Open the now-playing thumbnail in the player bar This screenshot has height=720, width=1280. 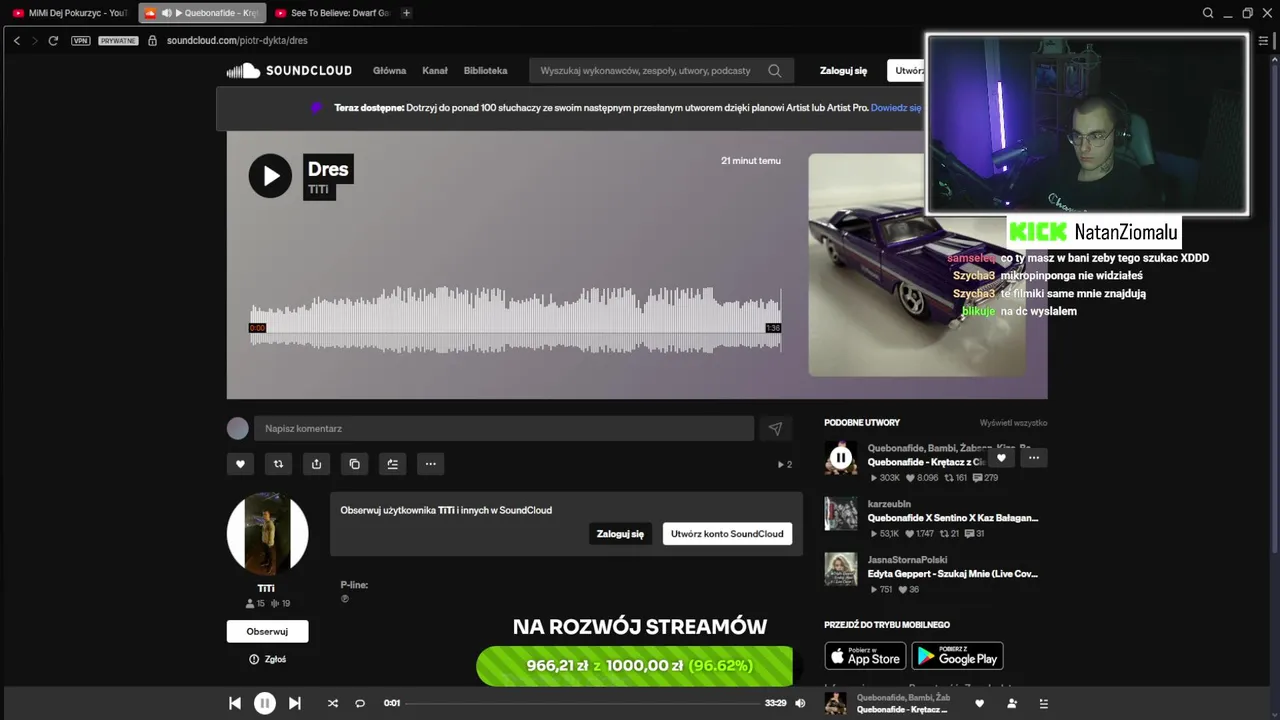point(836,703)
